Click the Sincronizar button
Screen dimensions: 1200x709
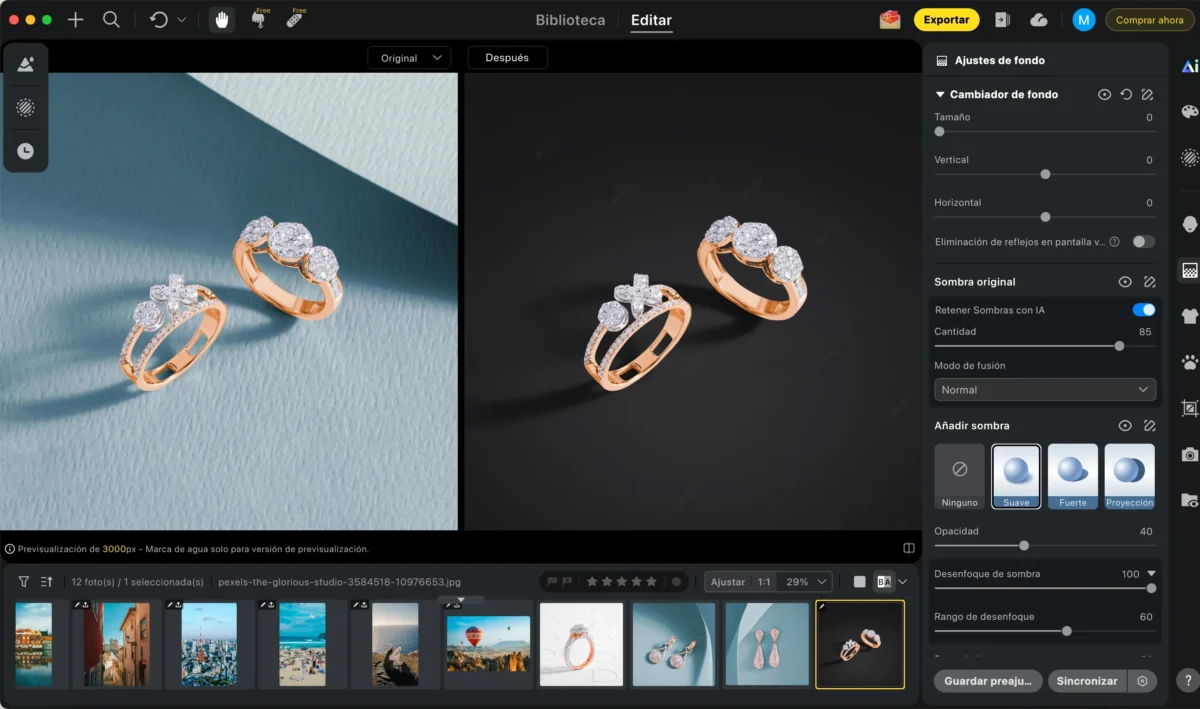(x=1087, y=681)
